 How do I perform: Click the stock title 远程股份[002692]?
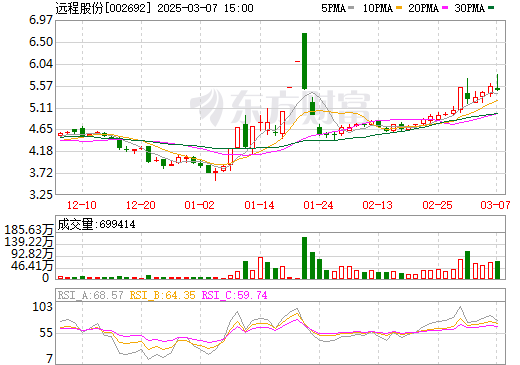pyautogui.click(x=103, y=8)
